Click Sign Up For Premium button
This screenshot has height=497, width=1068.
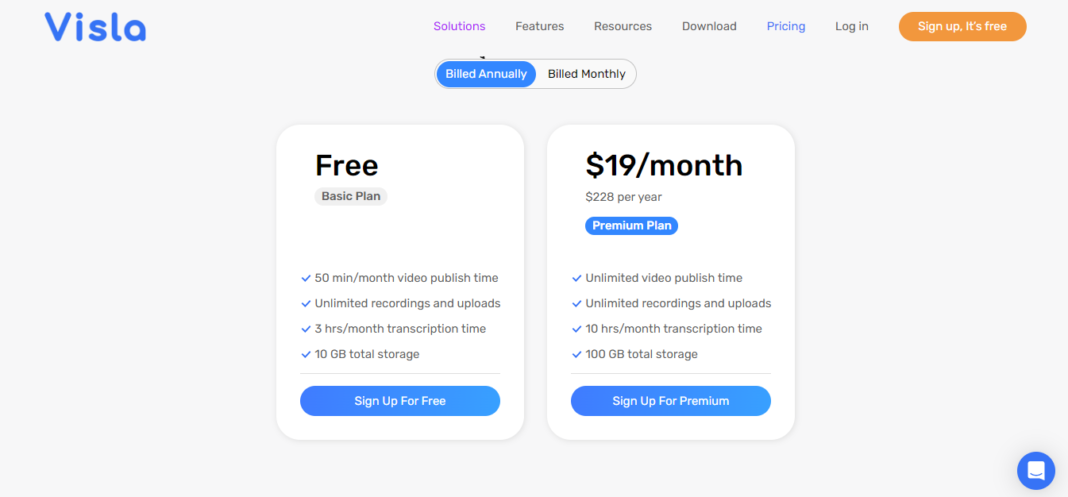coord(670,401)
